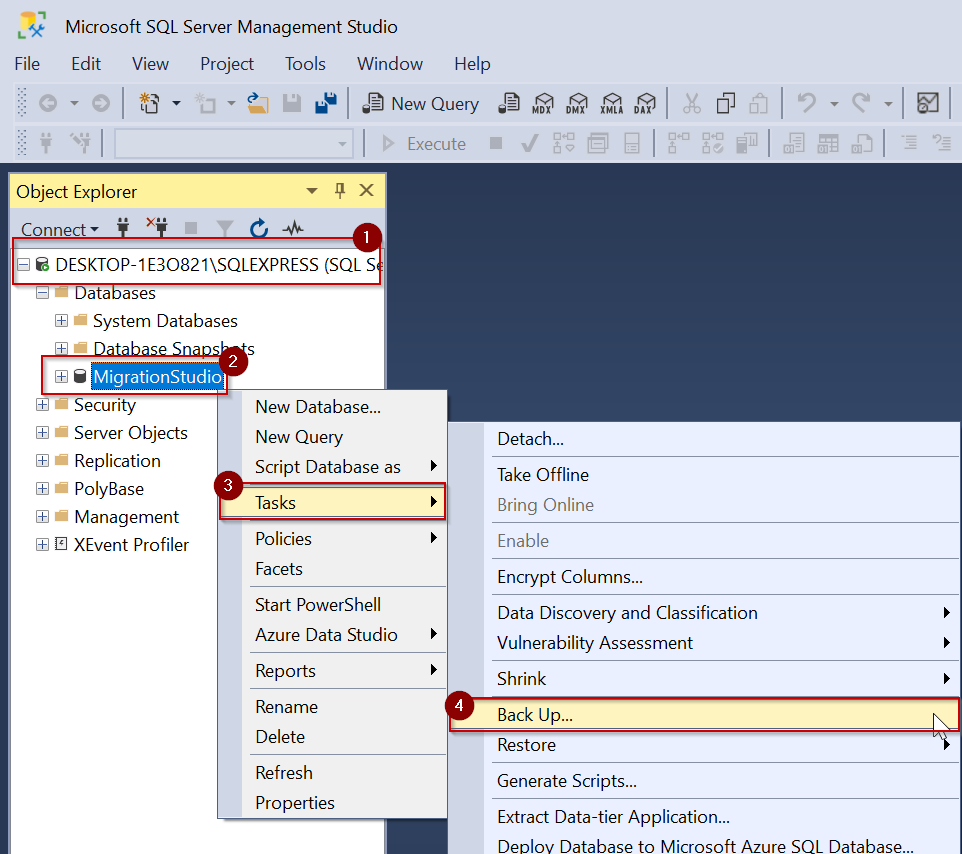962x854 pixels.
Task: Click the Execute query button
Action: (x=423, y=144)
